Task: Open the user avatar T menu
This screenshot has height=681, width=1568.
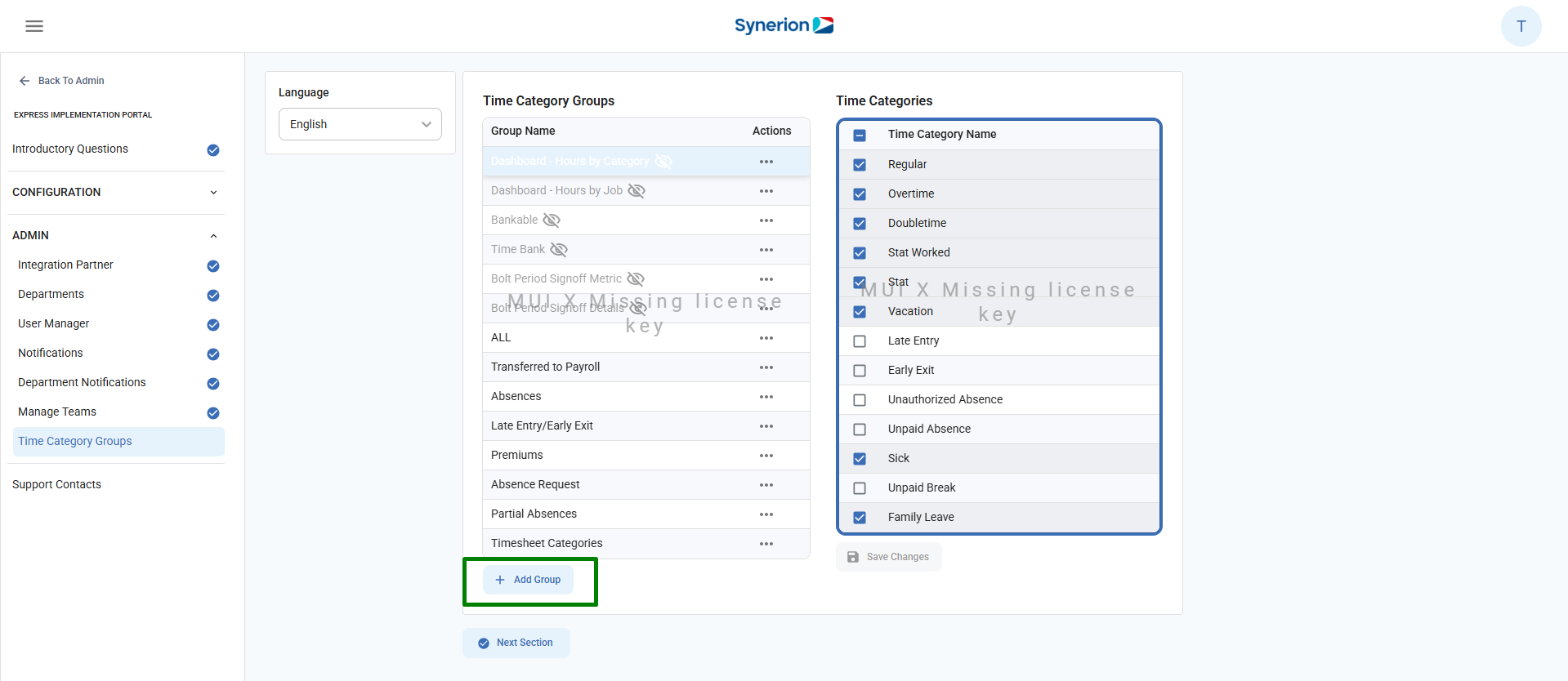Action: (x=1521, y=26)
